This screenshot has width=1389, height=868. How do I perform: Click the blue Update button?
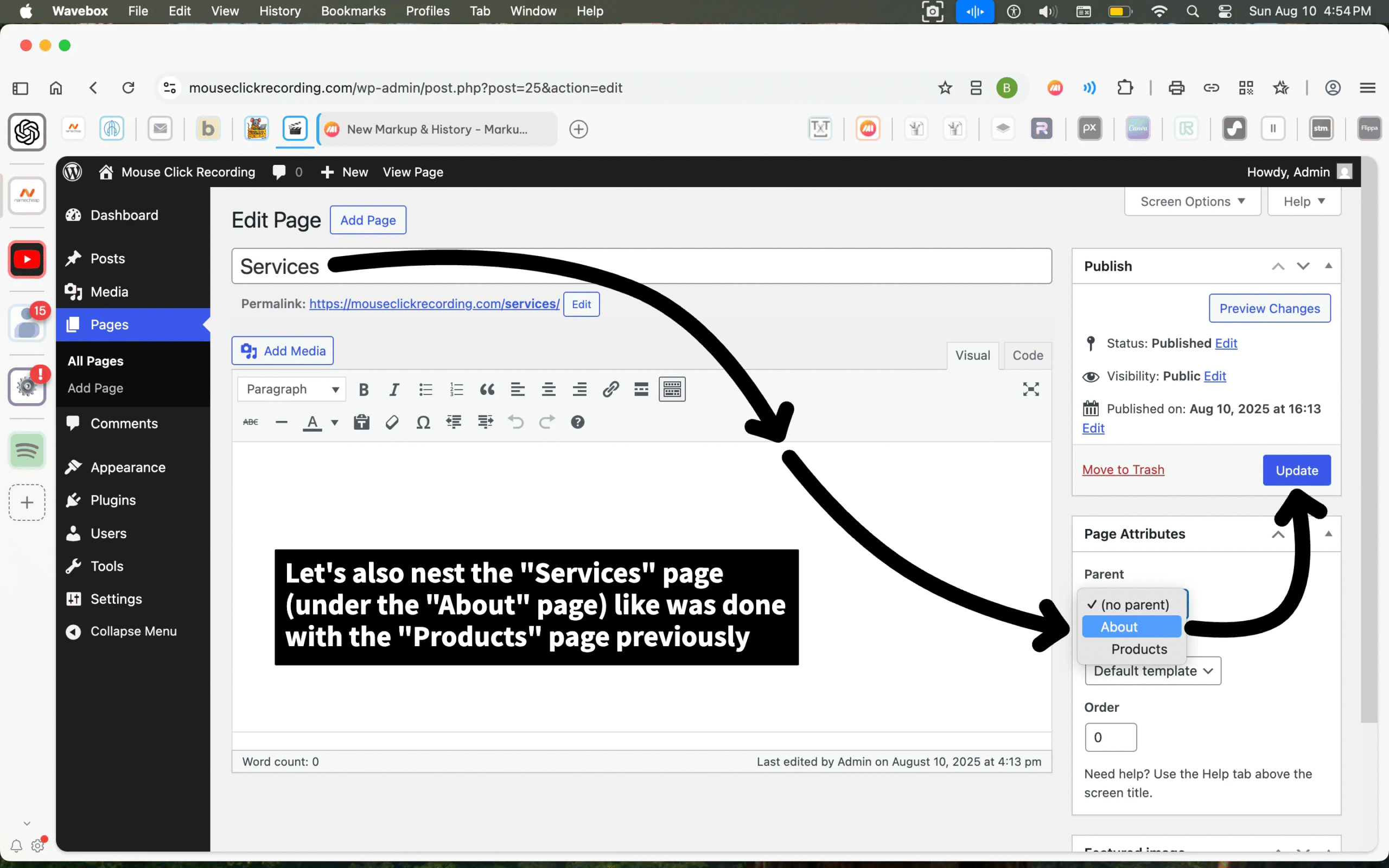tap(1296, 470)
